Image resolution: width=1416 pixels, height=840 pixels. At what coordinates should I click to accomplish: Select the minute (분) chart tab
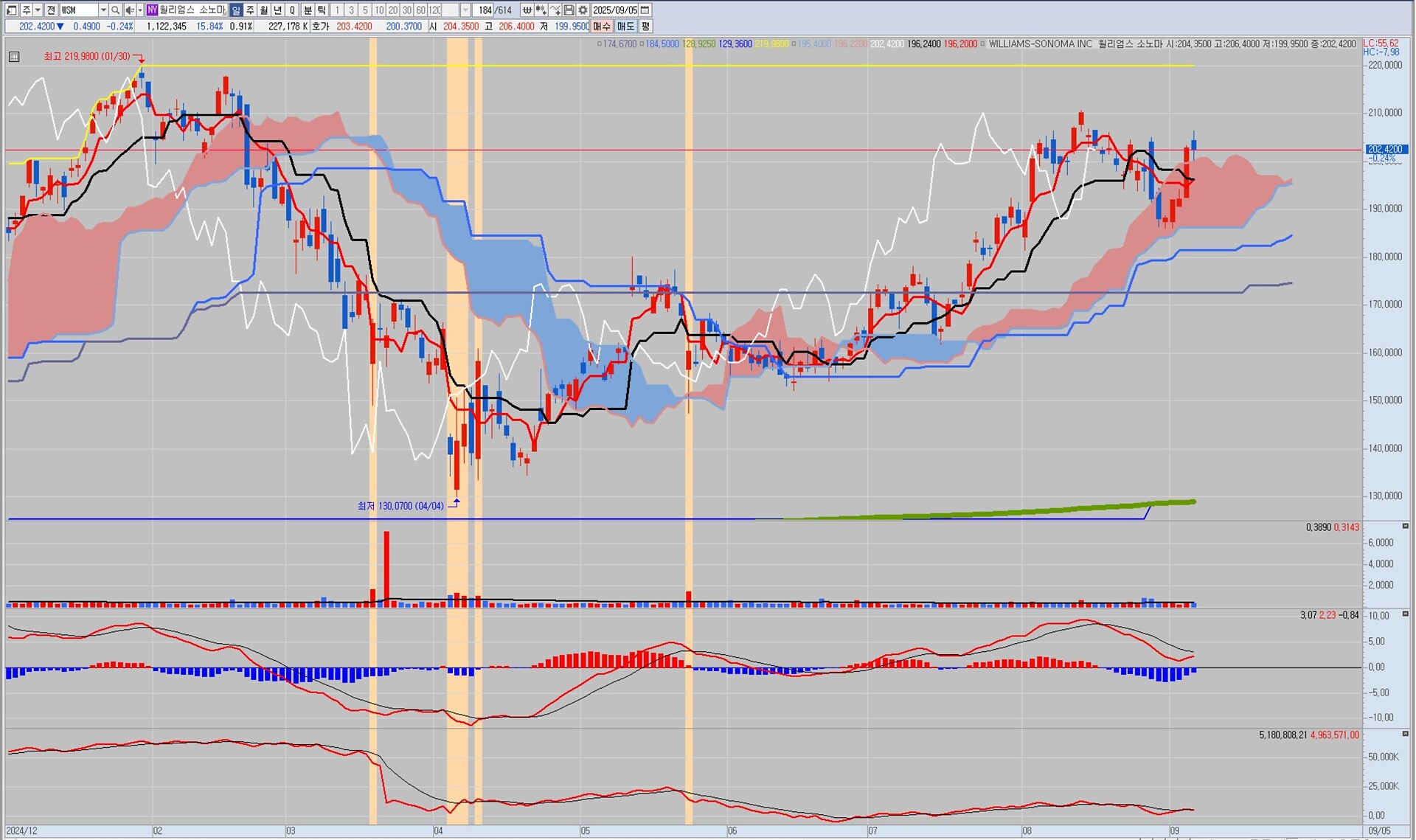click(x=308, y=10)
